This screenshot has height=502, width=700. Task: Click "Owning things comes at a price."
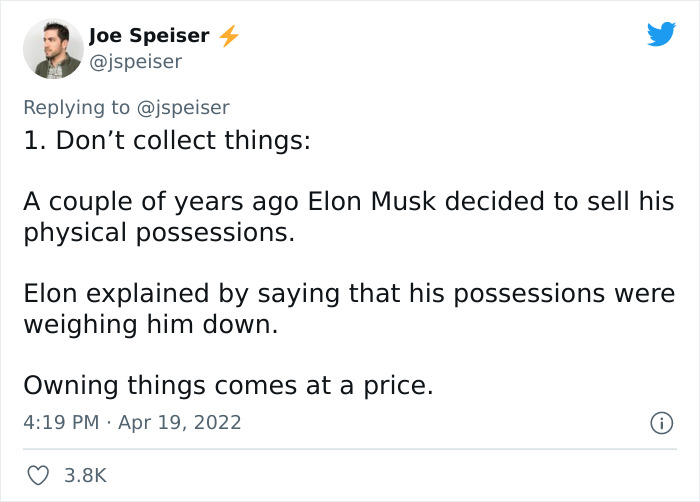tap(228, 386)
